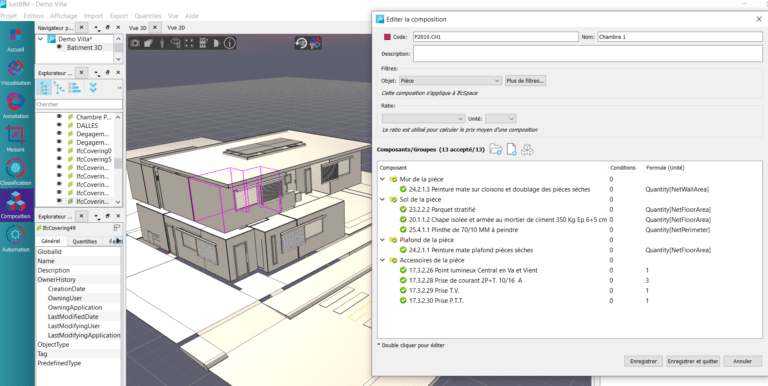This screenshot has height=386, width=768.
Task: Click the red color swatch beside Code
Action: 387,37
